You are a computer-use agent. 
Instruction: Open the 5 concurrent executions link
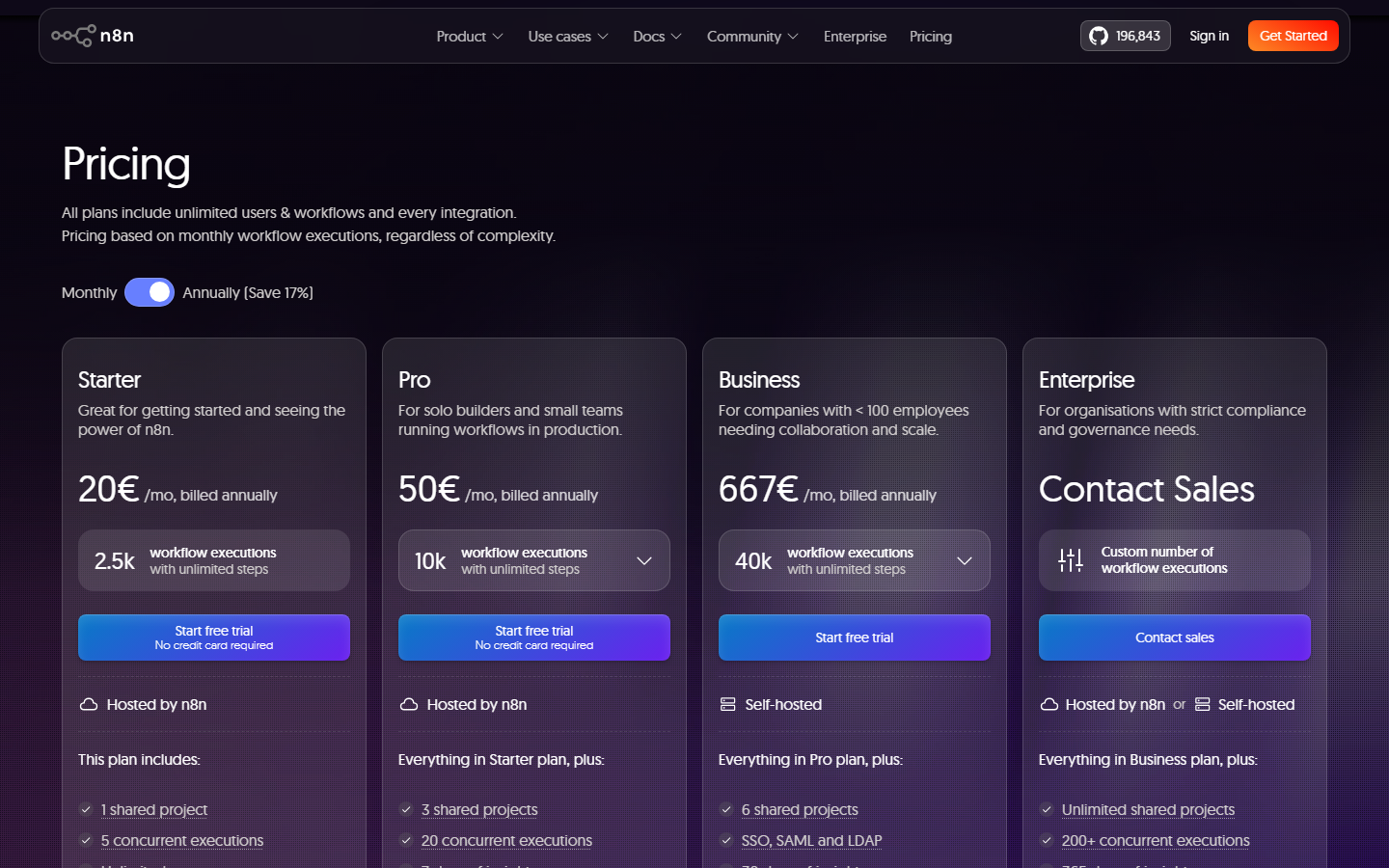(182, 841)
